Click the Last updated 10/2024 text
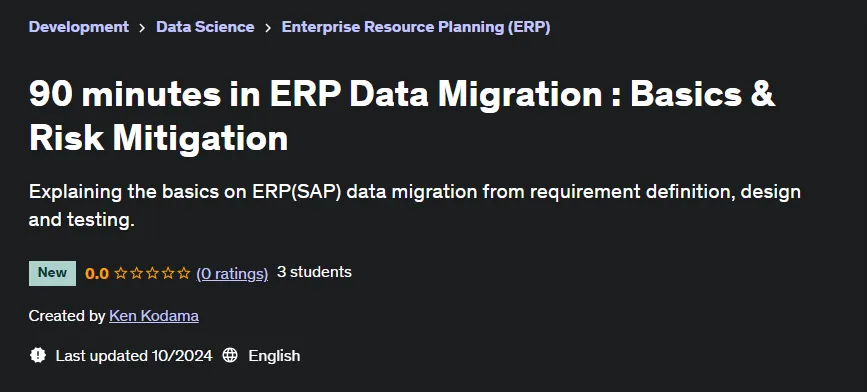The image size is (867, 392). click(134, 356)
